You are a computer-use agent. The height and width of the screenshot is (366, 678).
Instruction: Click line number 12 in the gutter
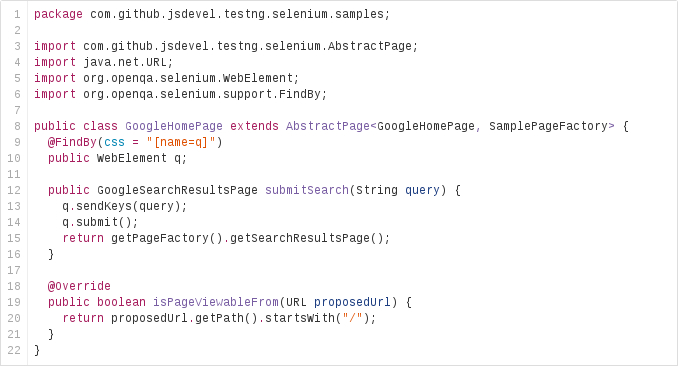pos(14,190)
